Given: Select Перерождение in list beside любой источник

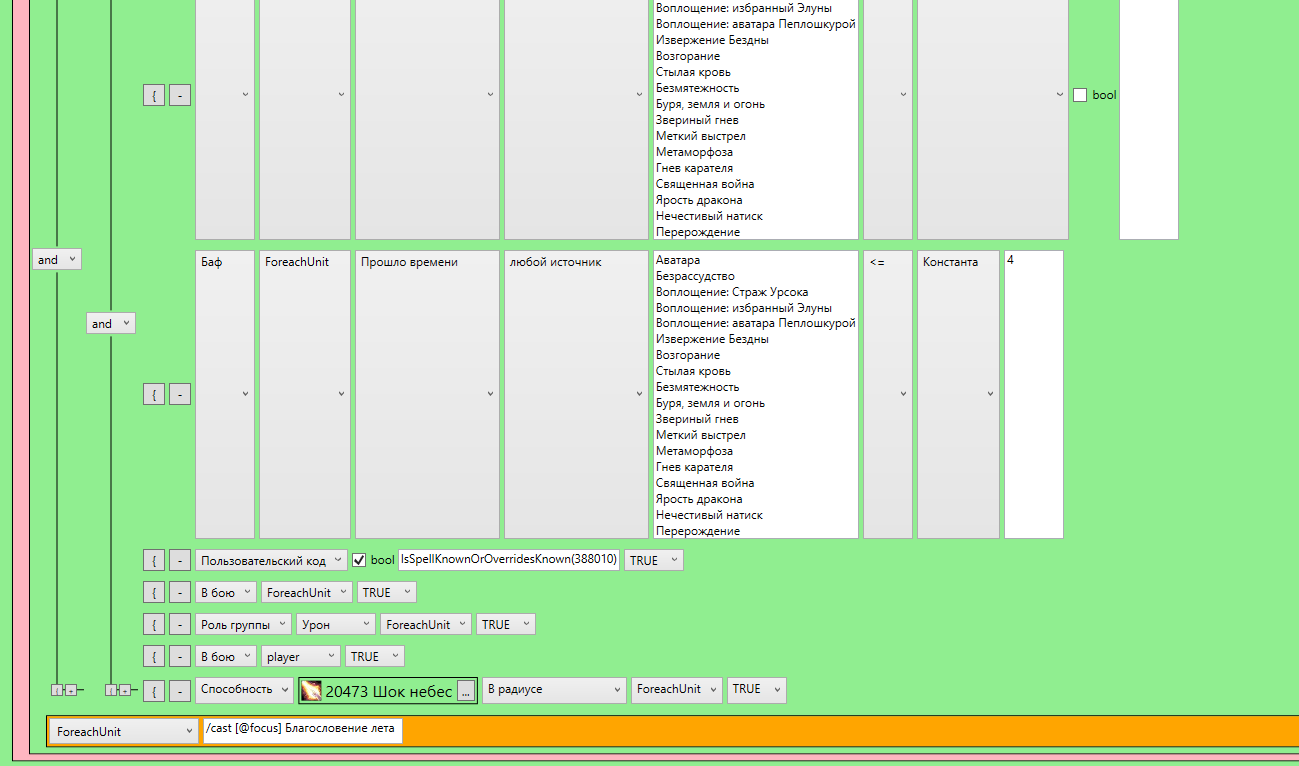Looking at the screenshot, I should click(x=698, y=531).
